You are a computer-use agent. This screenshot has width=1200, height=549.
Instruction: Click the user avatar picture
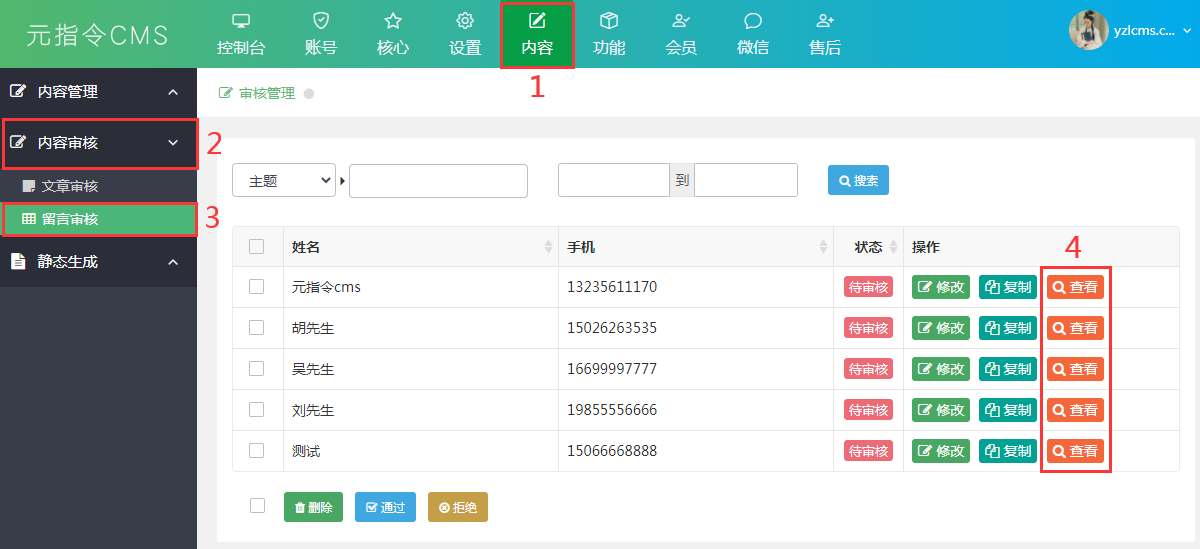pos(1088,30)
